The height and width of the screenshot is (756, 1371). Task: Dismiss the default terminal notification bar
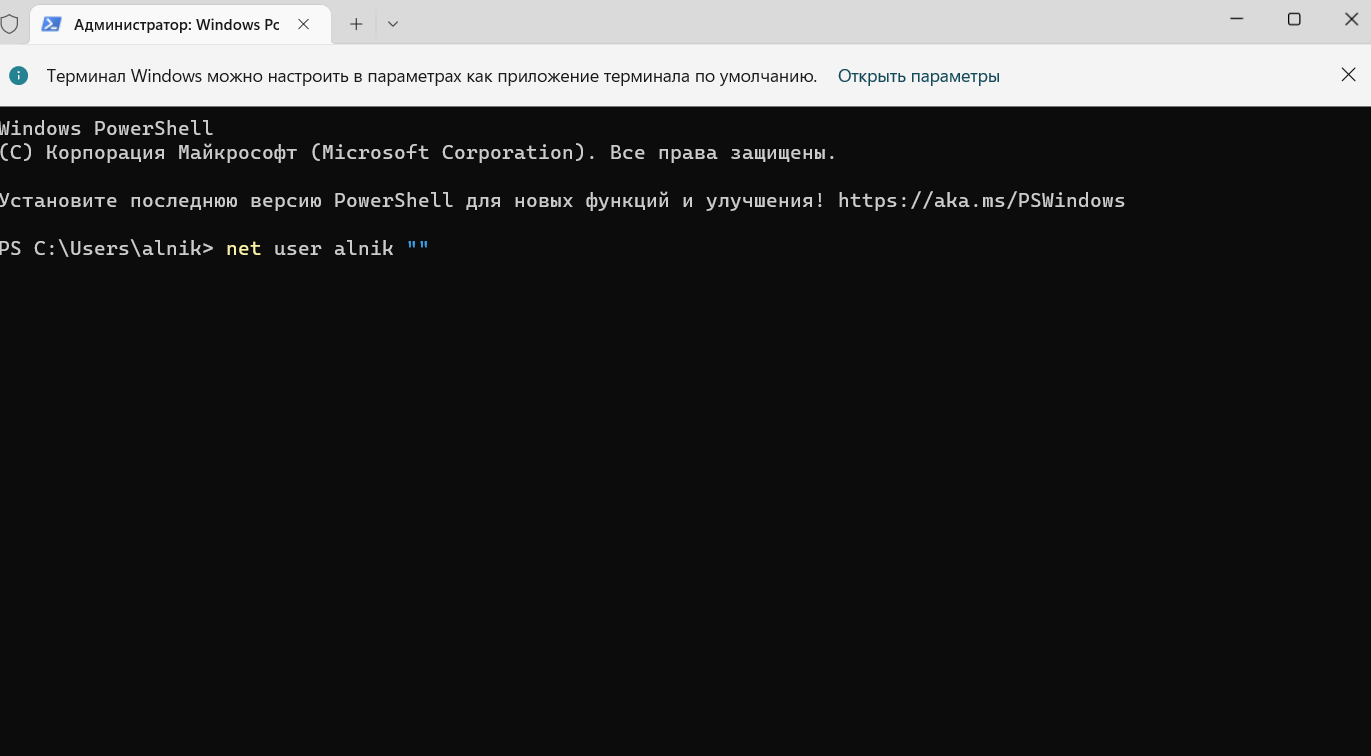[1348, 75]
